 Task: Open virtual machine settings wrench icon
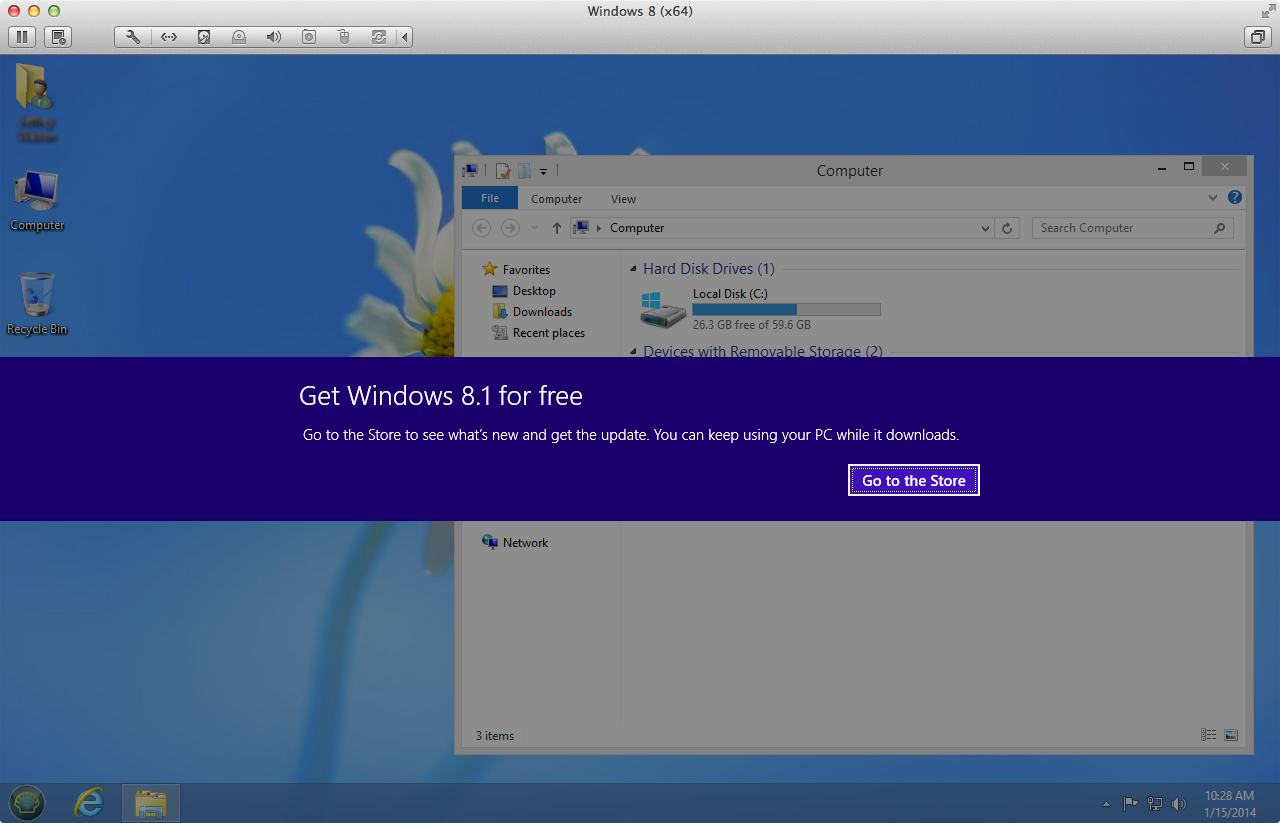pos(132,37)
